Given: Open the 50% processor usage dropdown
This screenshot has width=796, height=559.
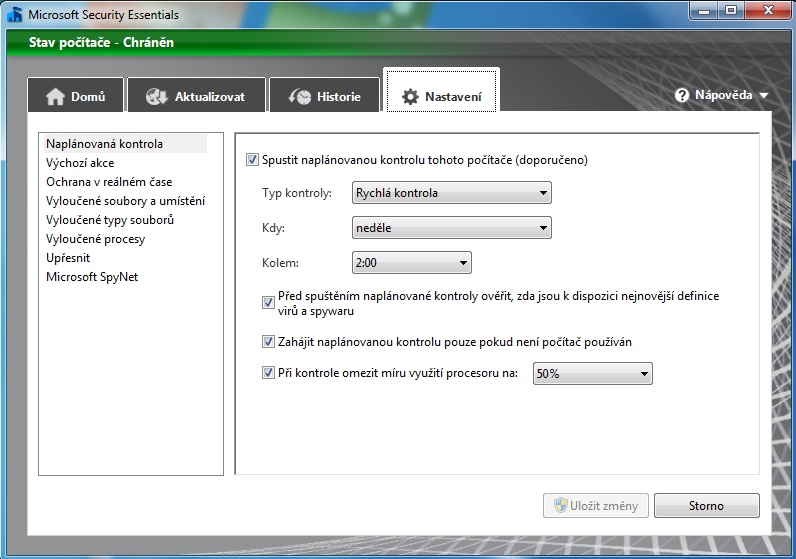Looking at the screenshot, I should point(592,374).
